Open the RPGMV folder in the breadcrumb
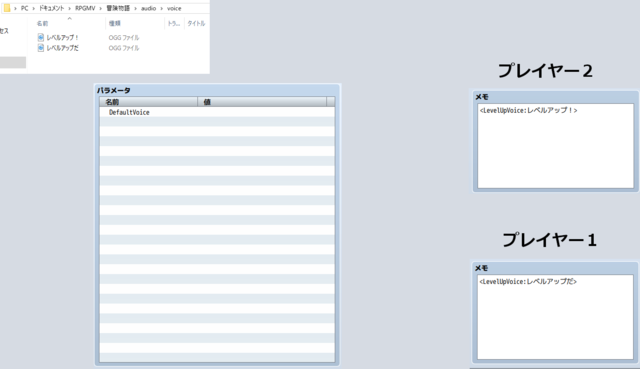 (x=85, y=8)
